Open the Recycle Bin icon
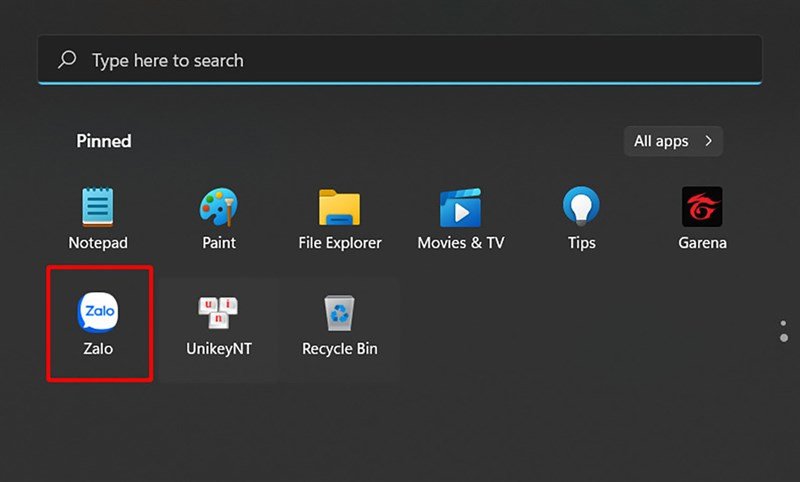Image resolution: width=800 pixels, height=482 pixels. pyautogui.click(x=339, y=313)
